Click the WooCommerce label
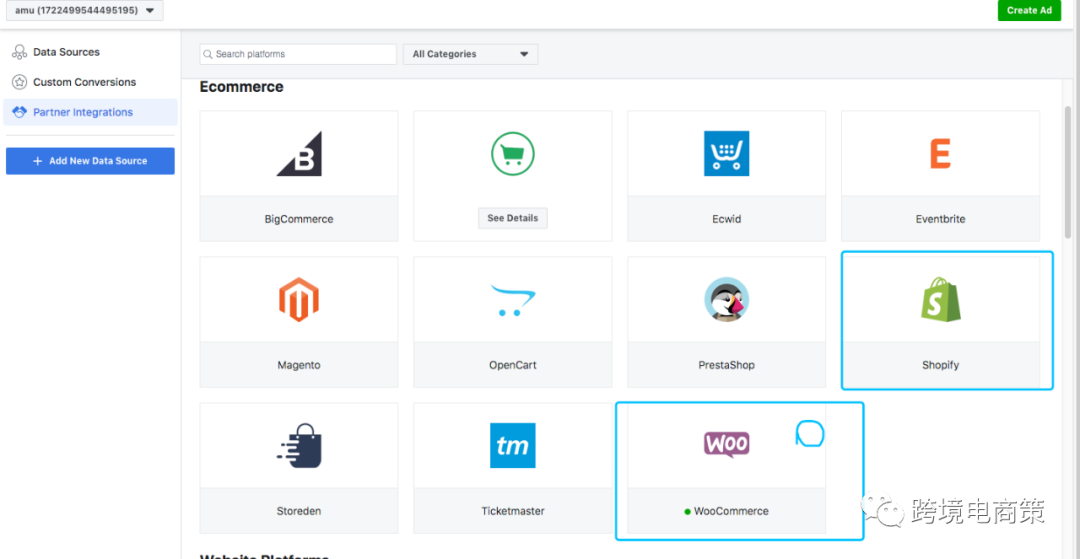The height and width of the screenshot is (559, 1080). 731,511
